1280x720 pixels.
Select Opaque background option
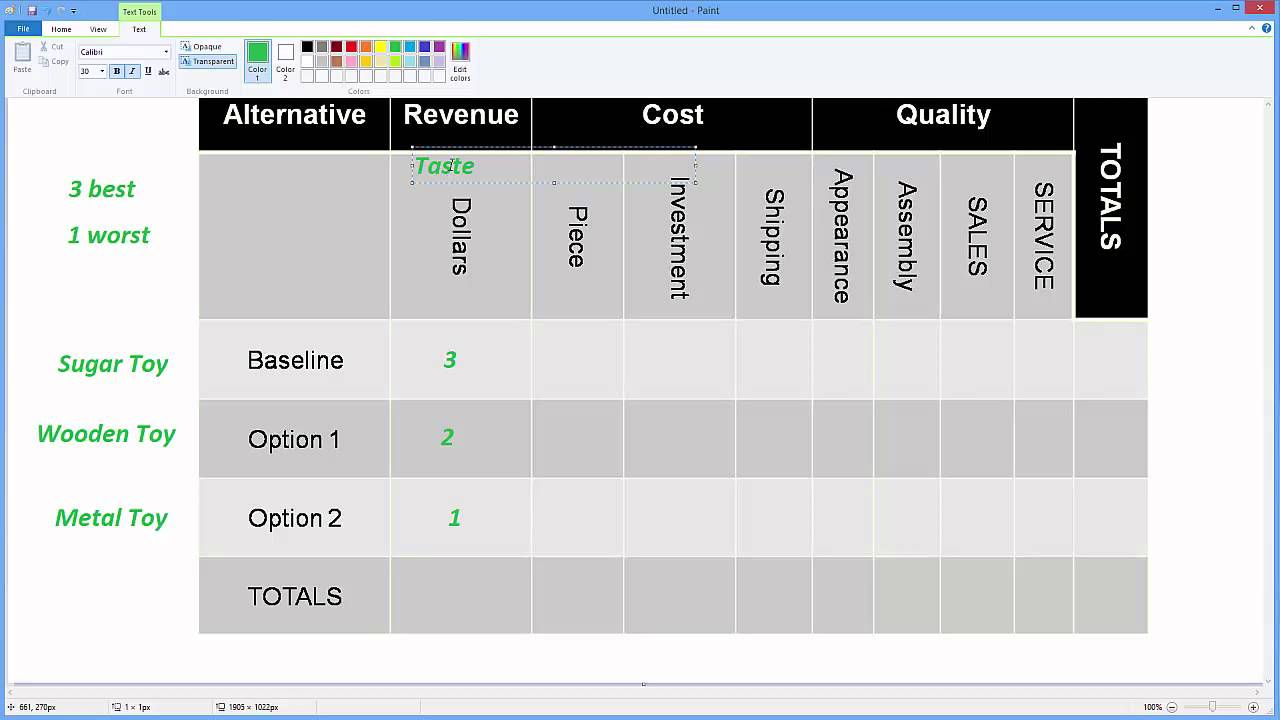tap(203, 47)
